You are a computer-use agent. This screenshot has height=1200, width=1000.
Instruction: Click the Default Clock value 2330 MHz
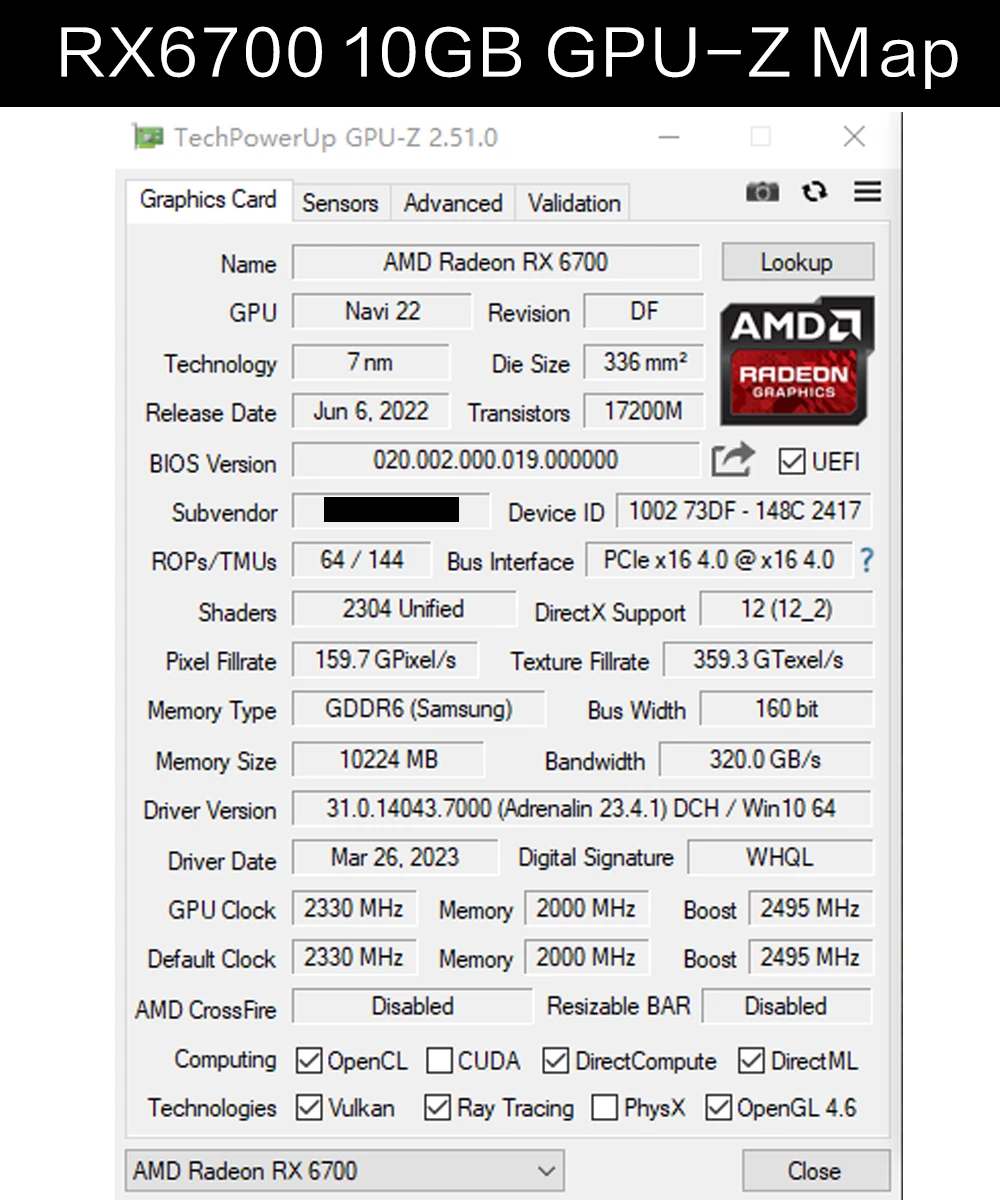(354, 957)
